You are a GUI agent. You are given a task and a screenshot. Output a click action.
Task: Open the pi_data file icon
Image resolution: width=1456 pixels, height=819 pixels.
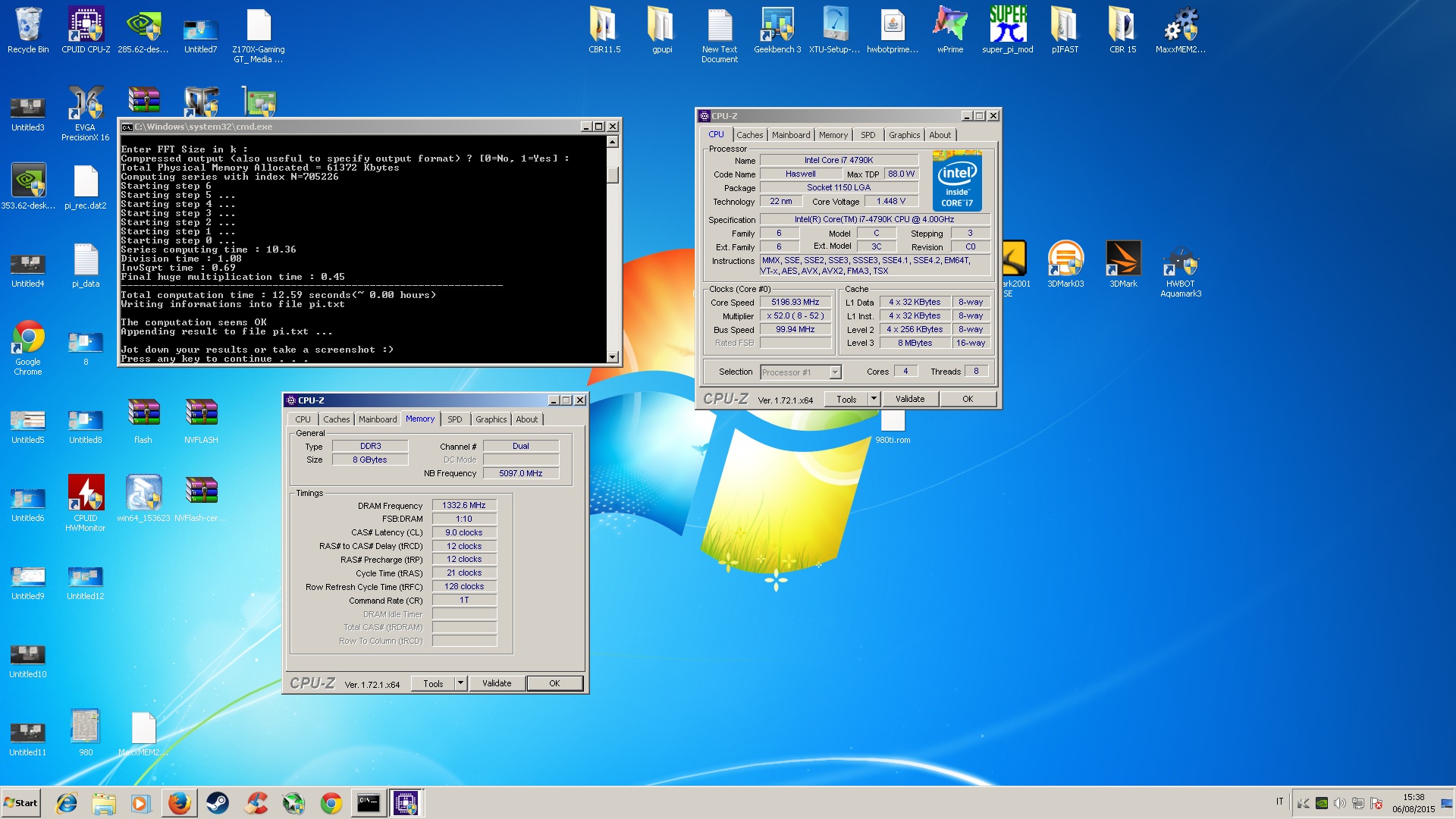86,264
